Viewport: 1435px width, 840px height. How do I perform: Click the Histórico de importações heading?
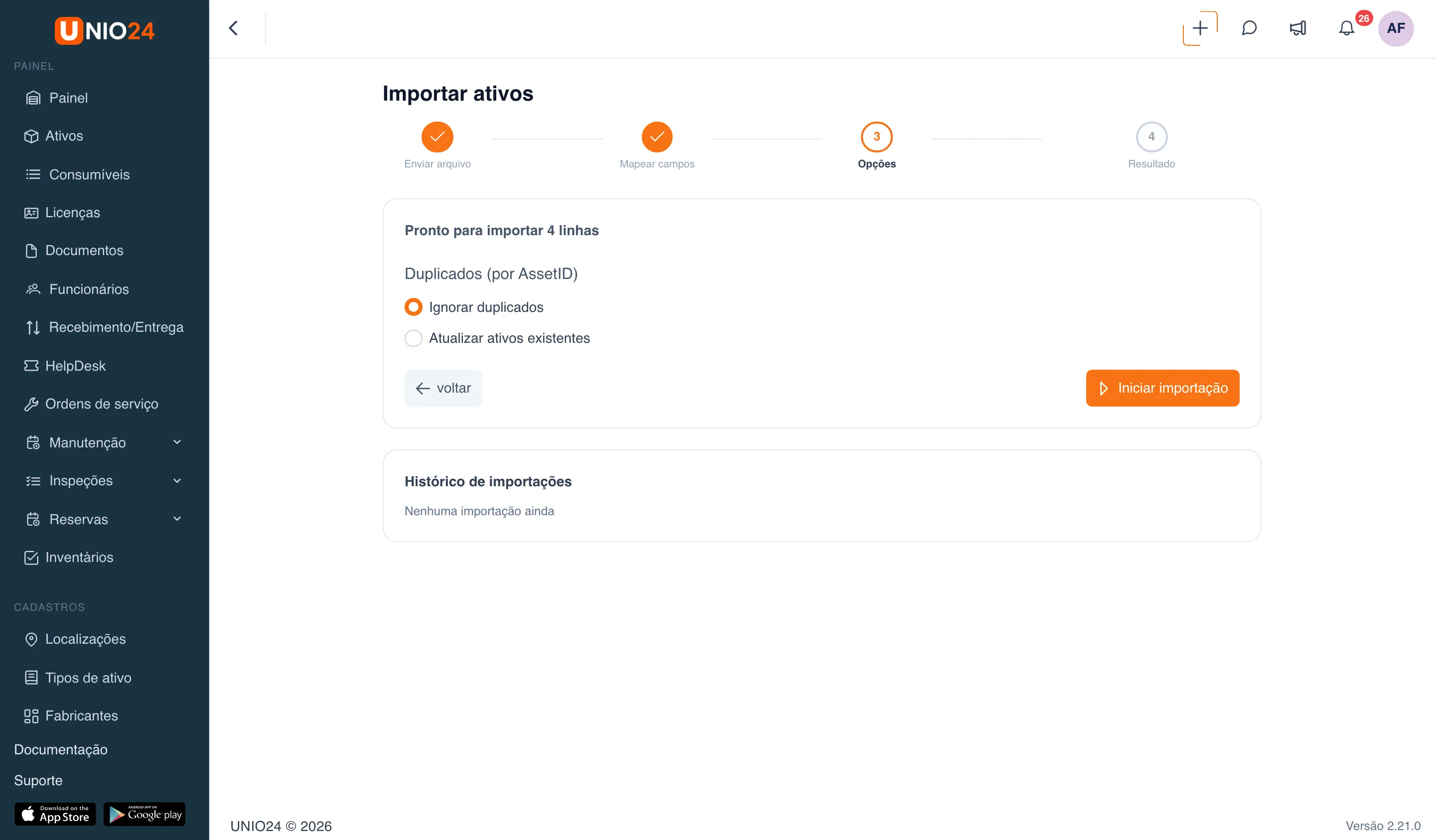[488, 481]
